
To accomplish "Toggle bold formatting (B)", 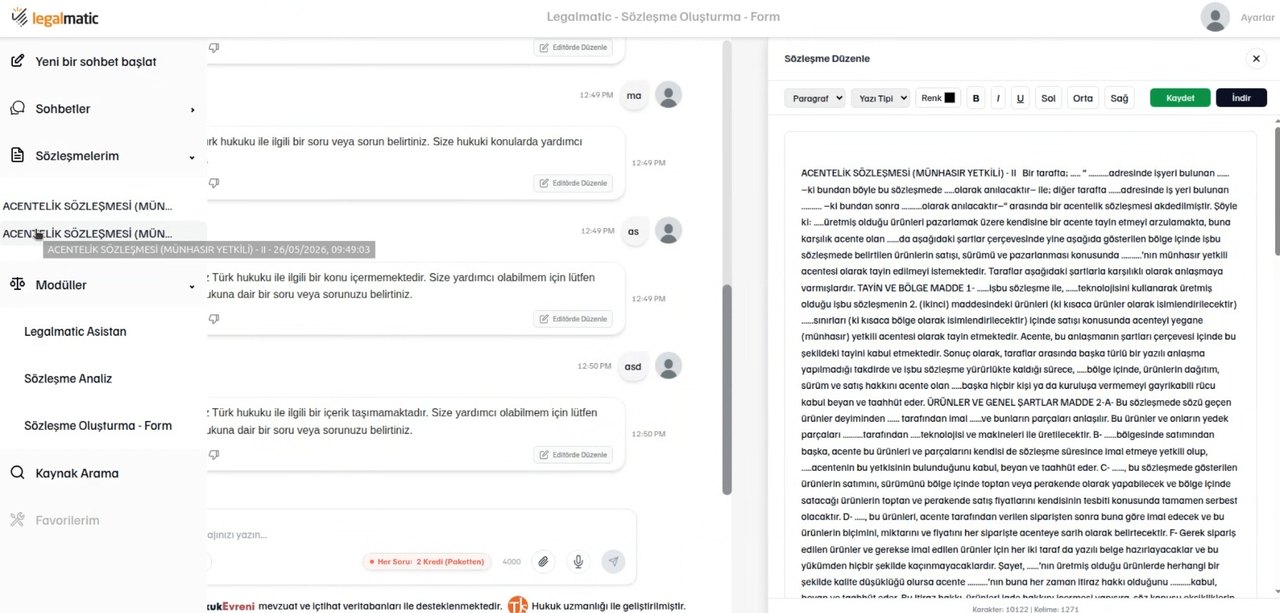I will (x=976, y=98).
